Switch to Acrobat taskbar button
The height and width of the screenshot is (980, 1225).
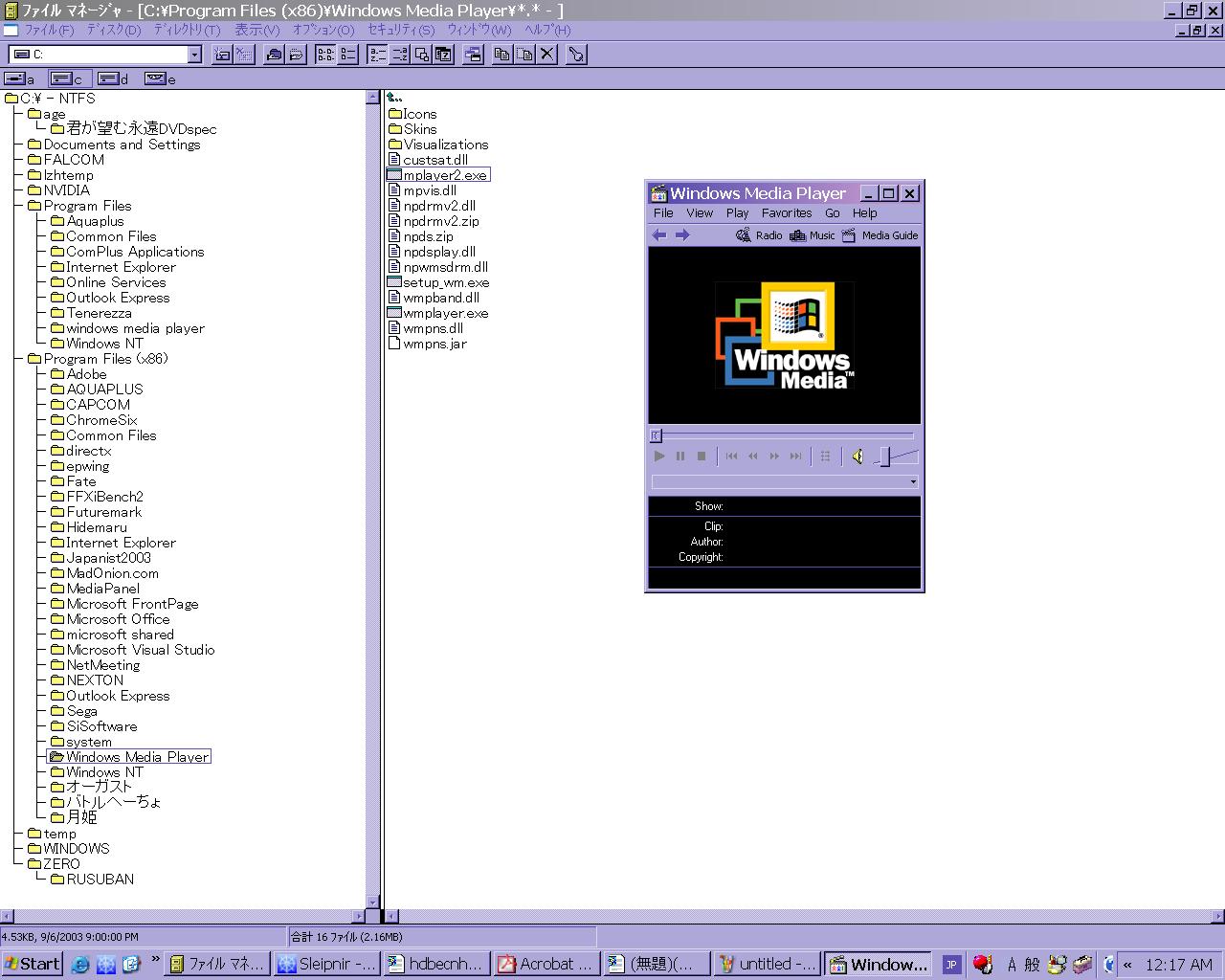click(547, 964)
